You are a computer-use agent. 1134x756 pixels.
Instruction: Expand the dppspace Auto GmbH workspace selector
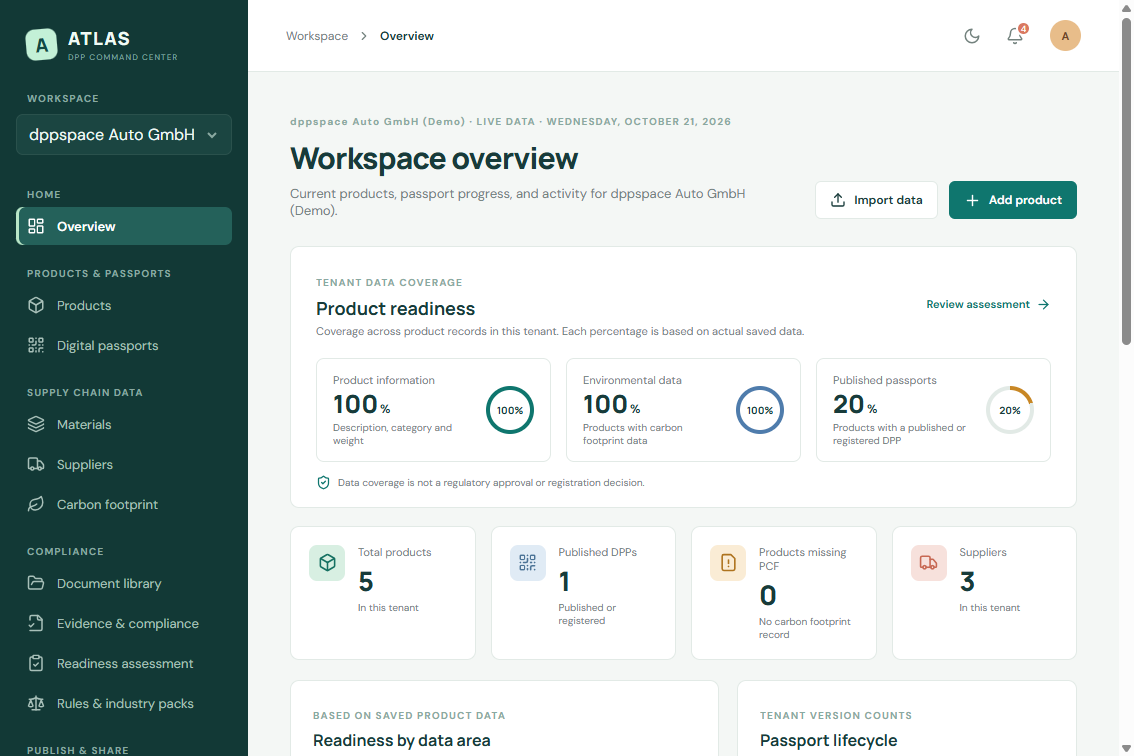click(x=124, y=135)
